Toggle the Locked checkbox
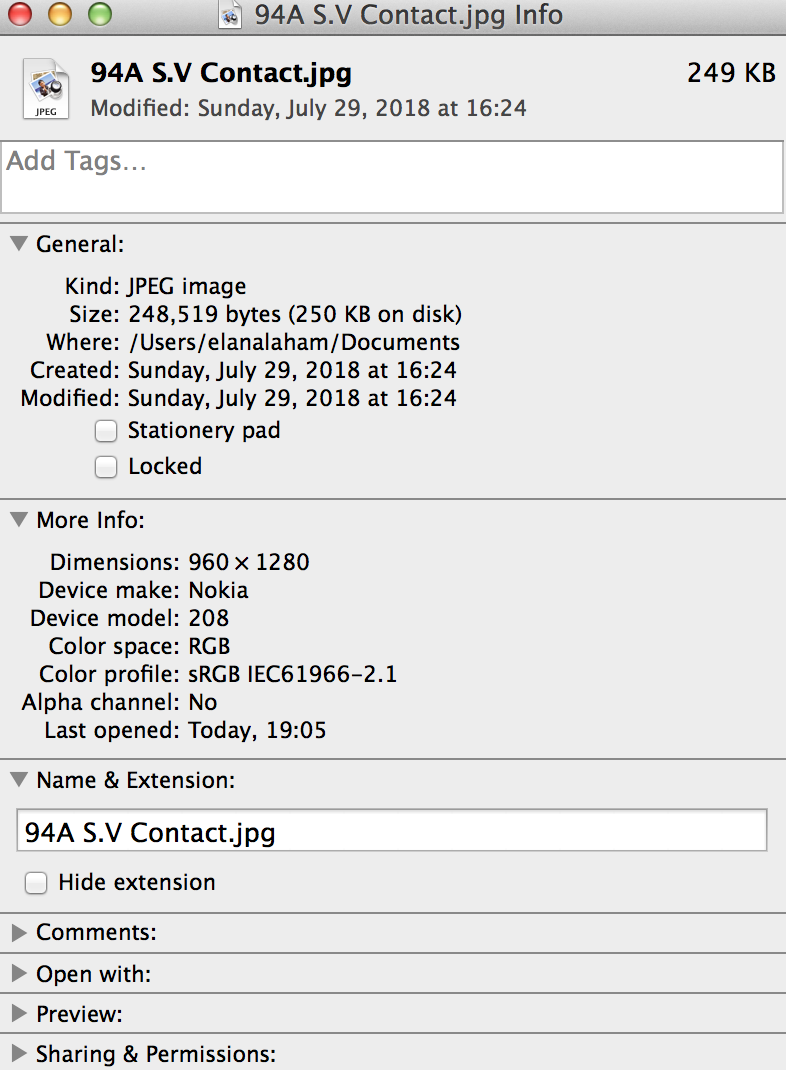 [106, 467]
